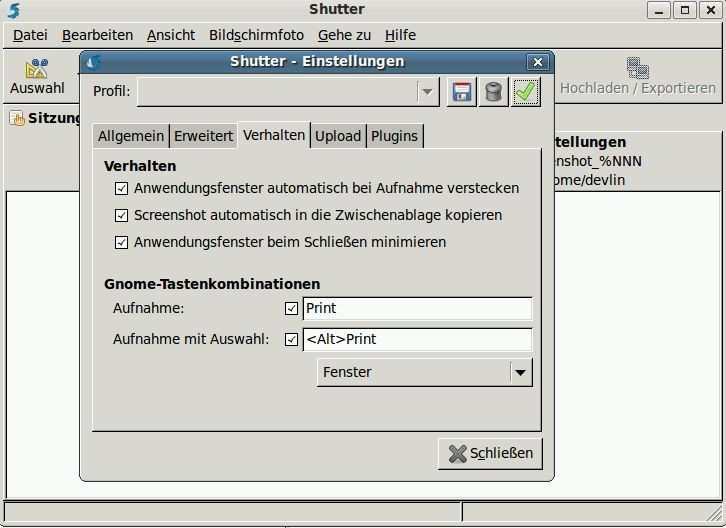This screenshot has height=528, width=726.
Task: Click the <Alt>Print key combination field
Action: pos(418,339)
